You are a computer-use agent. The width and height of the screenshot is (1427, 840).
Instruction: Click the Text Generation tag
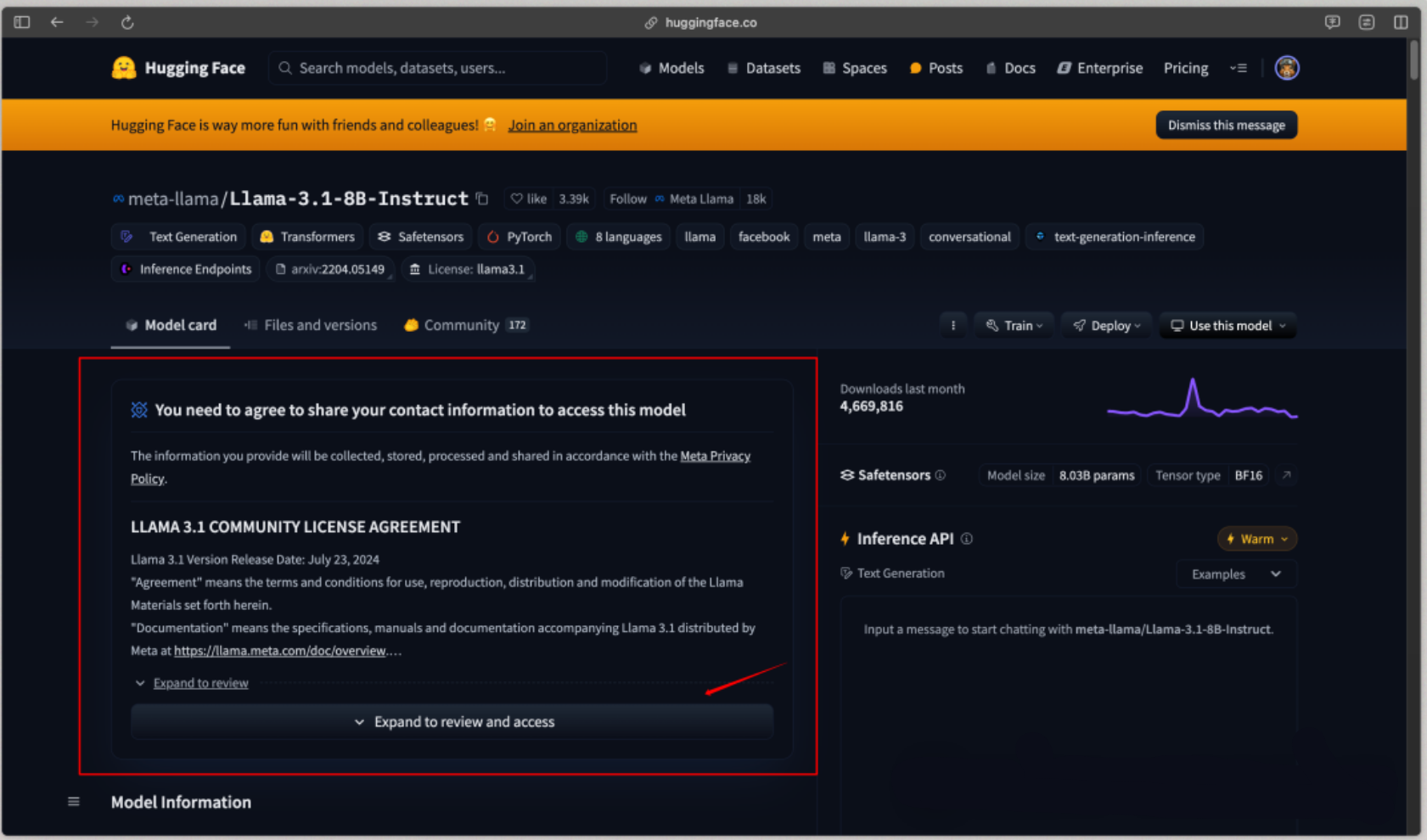(179, 237)
